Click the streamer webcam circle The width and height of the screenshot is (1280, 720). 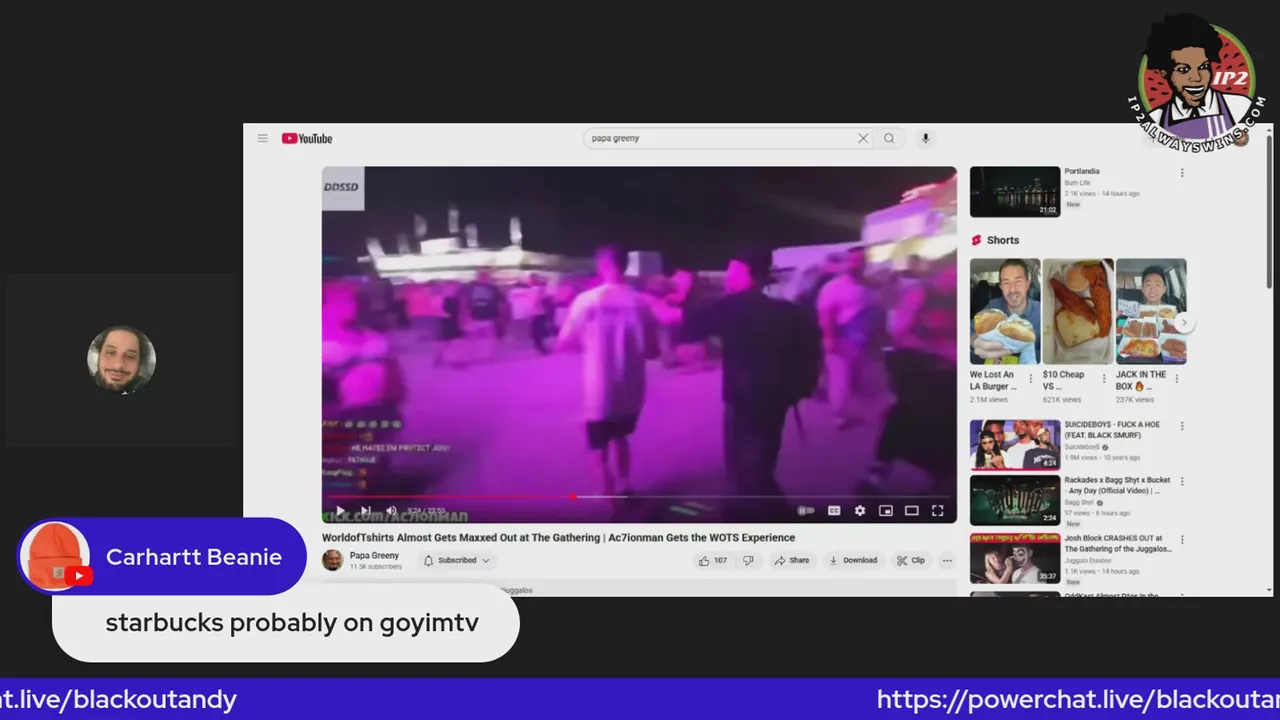coord(121,360)
